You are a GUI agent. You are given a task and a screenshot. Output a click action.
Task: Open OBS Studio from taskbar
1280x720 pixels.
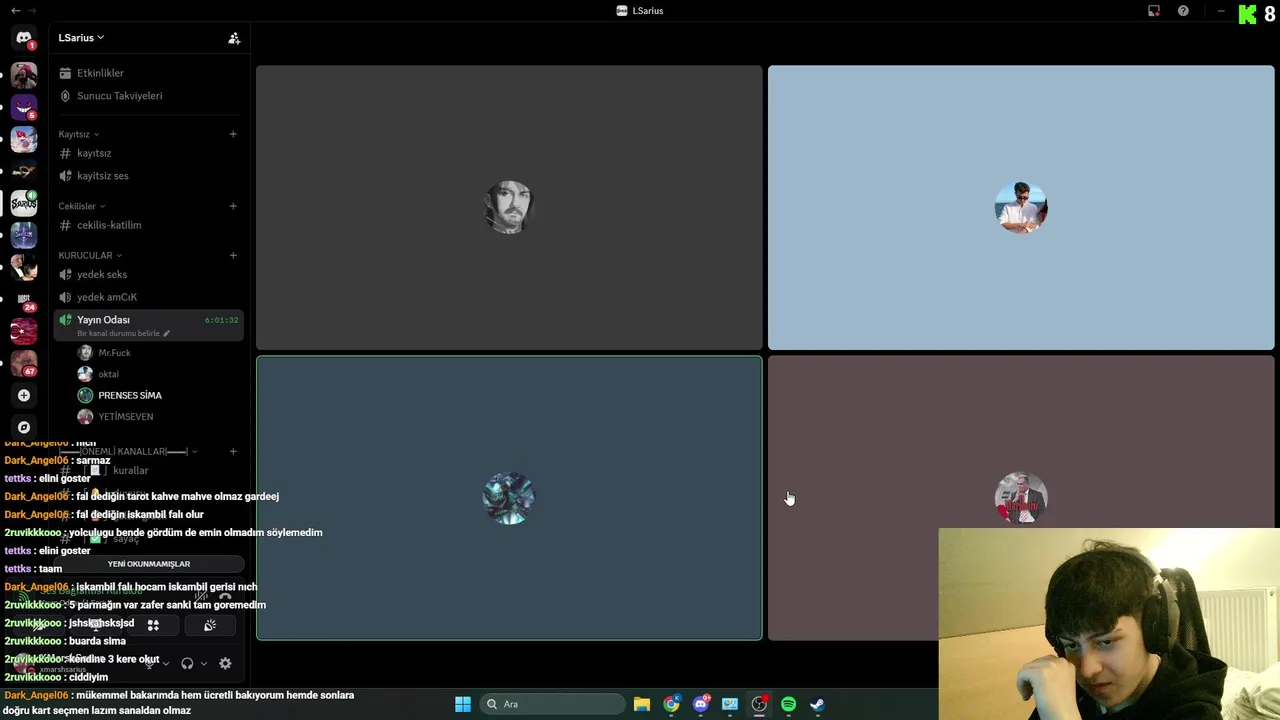pyautogui.click(x=759, y=704)
